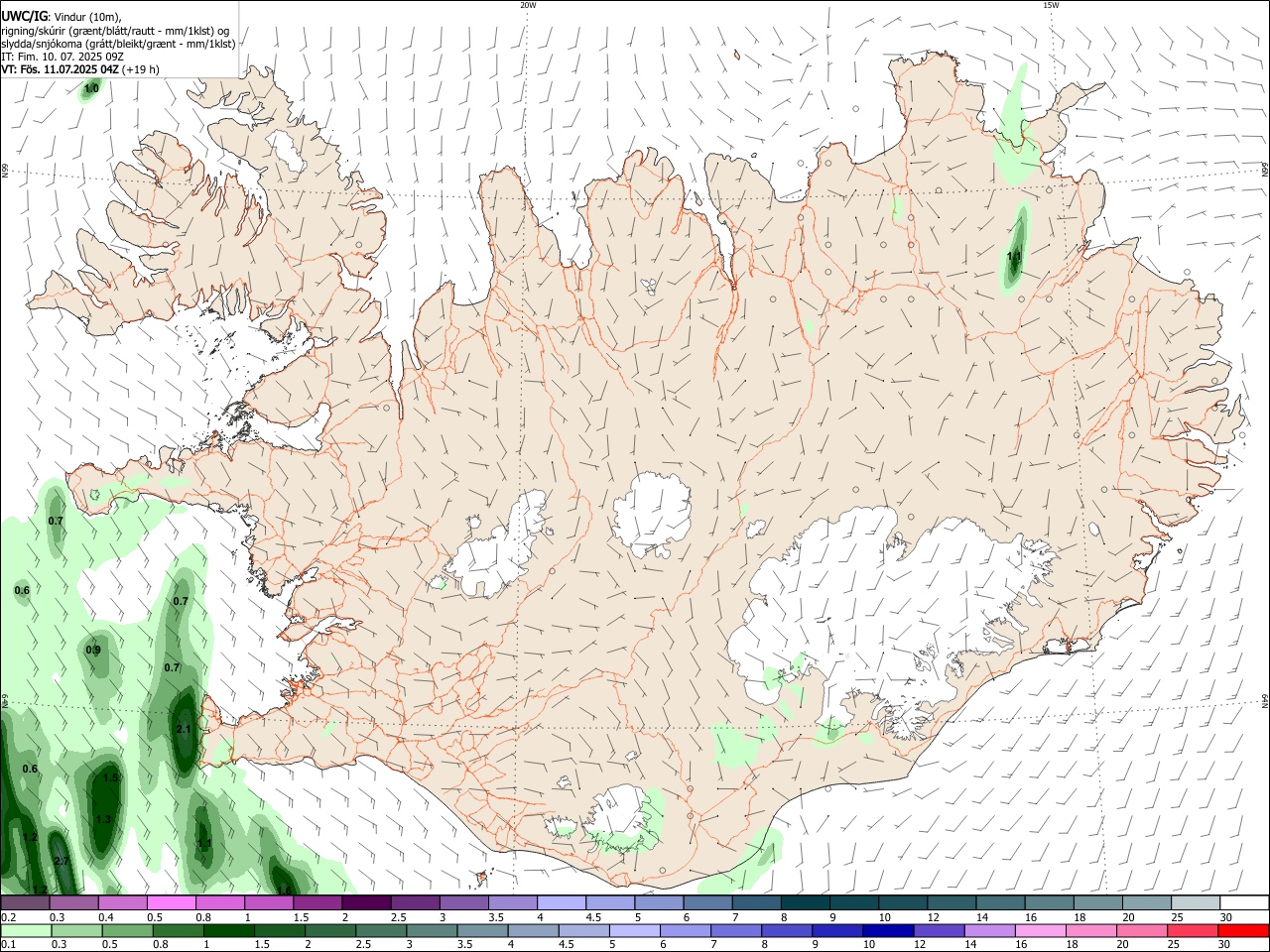Viewport: 1270px width, 952px height.
Task: Select the dark teal 8 swatch in upper legend
Action: pyautogui.click(x=806, y=902)
